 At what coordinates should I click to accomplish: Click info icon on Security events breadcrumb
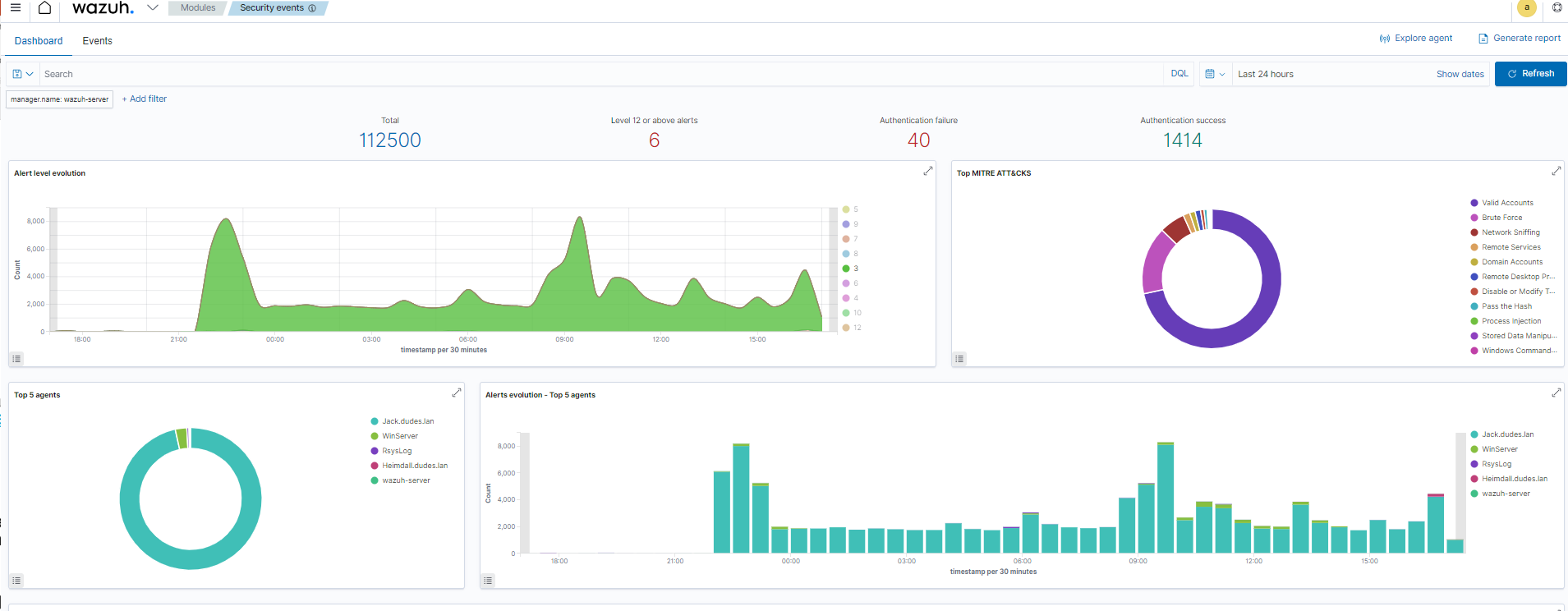click(312, 8)
